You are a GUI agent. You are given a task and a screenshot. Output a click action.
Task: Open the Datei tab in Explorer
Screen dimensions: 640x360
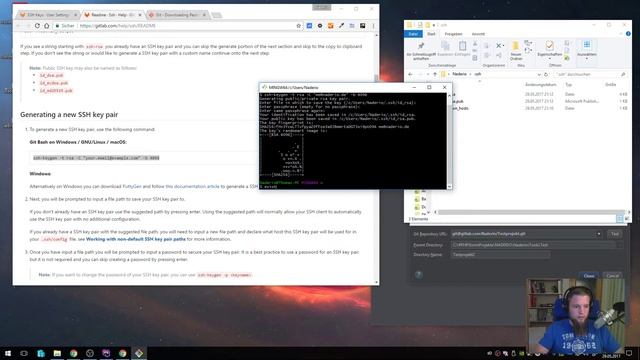coord(413,34)
